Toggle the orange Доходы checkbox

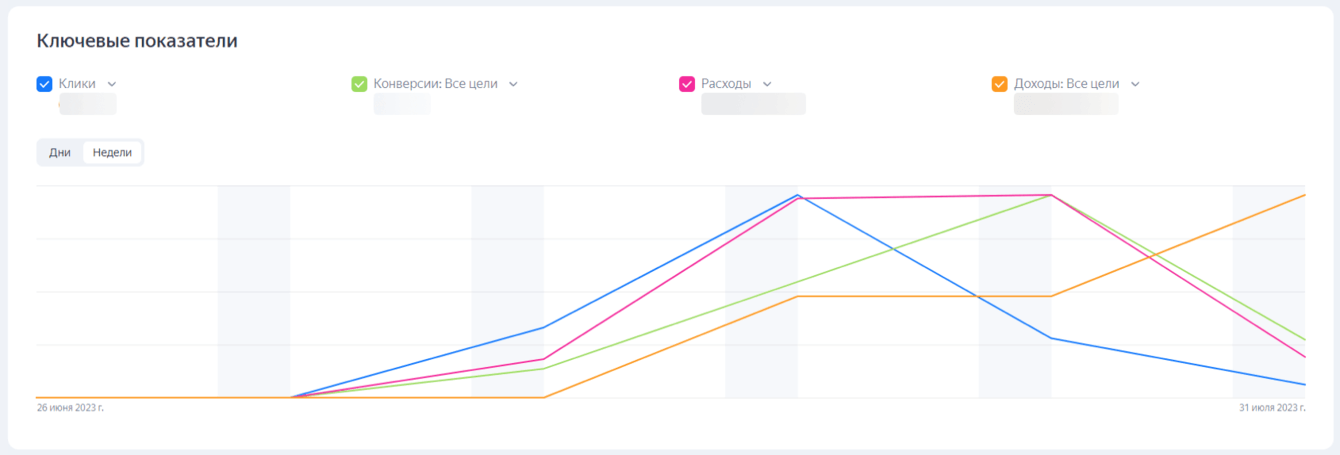click(999, 84)
